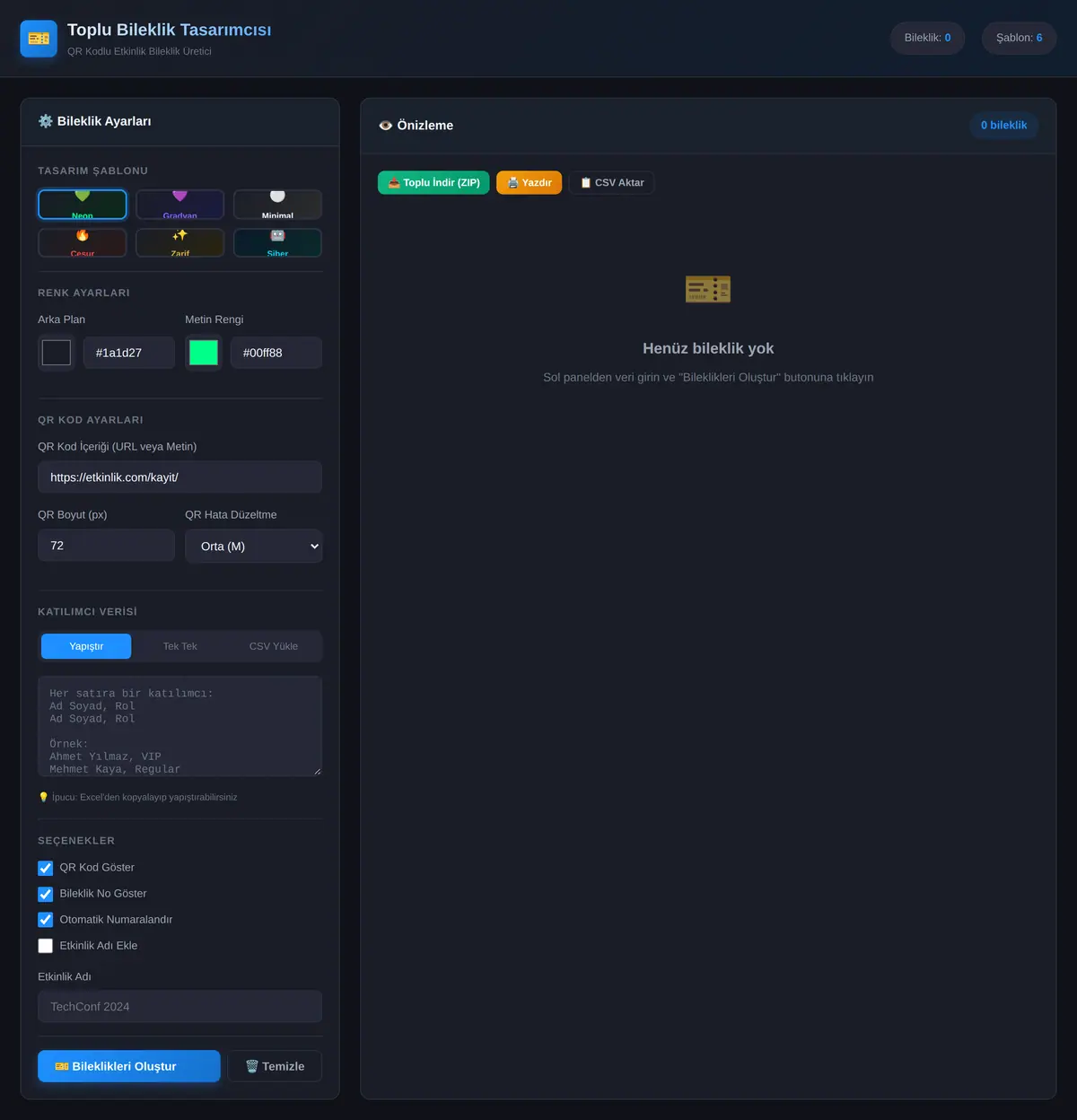Choose the Minimal design template
Image resolution: width=1077 pixels, height=1120 pixels.
(277, 205)
